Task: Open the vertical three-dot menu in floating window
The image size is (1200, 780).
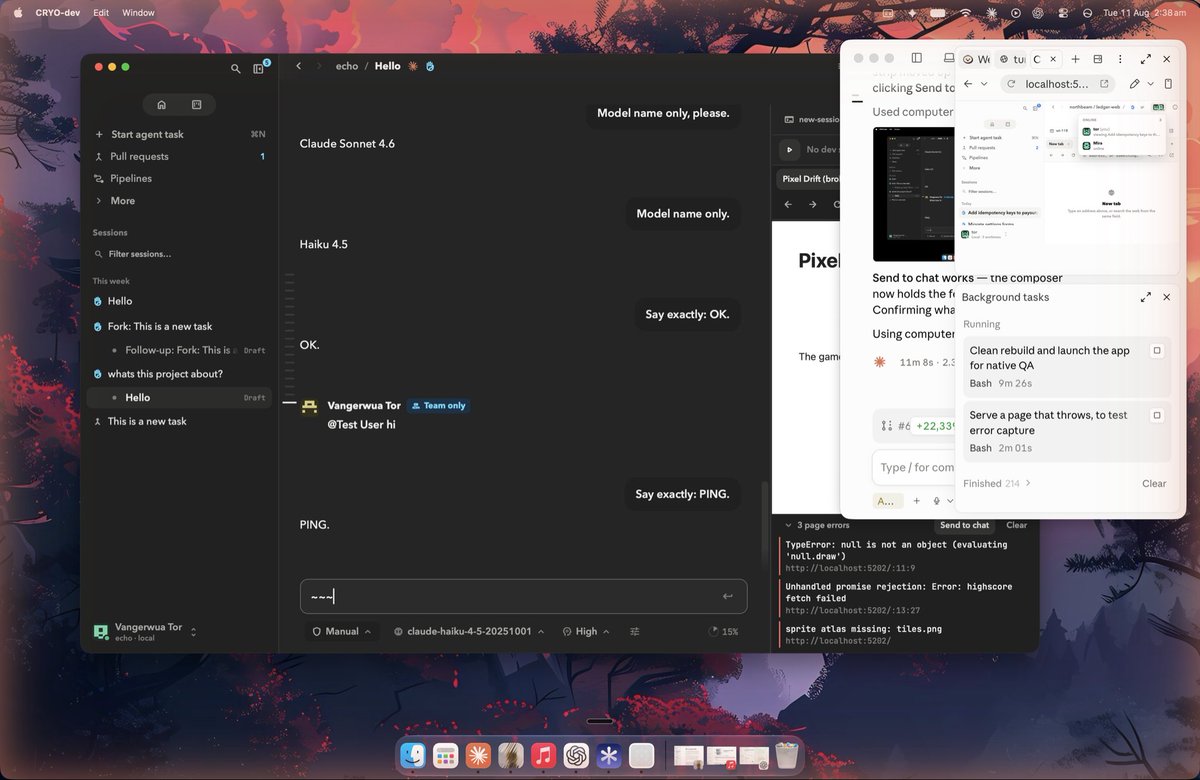Action: pyautogui.click(x=1120, y=59)
